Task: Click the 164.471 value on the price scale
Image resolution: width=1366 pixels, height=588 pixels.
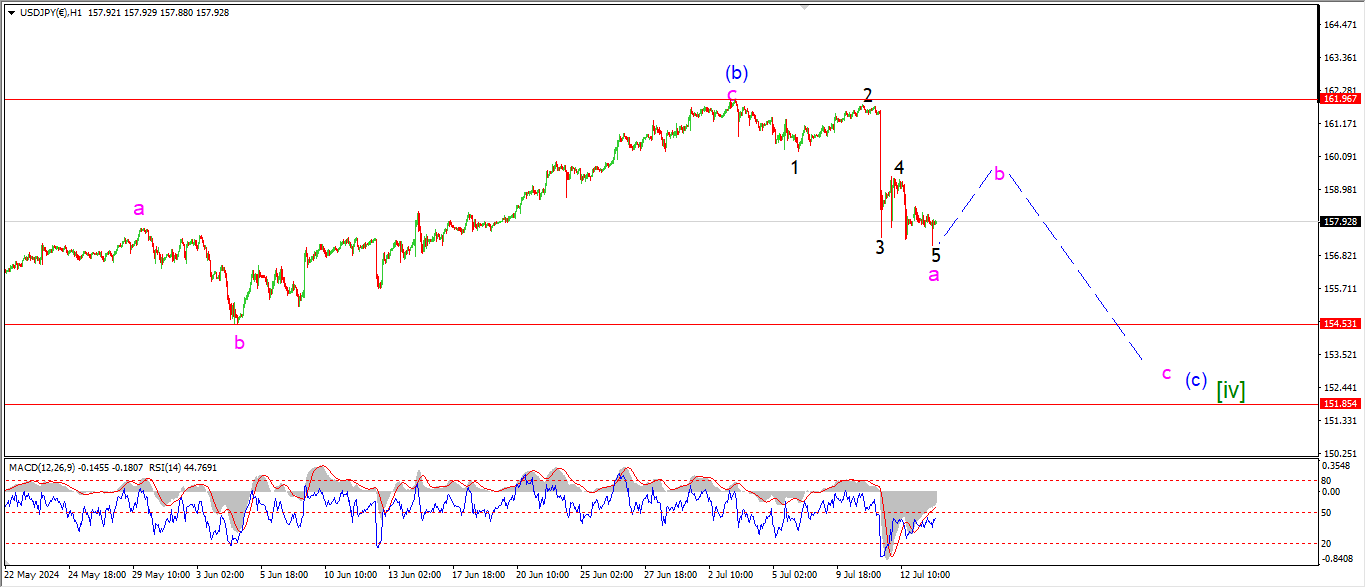Action: [x=1339, y=24]
